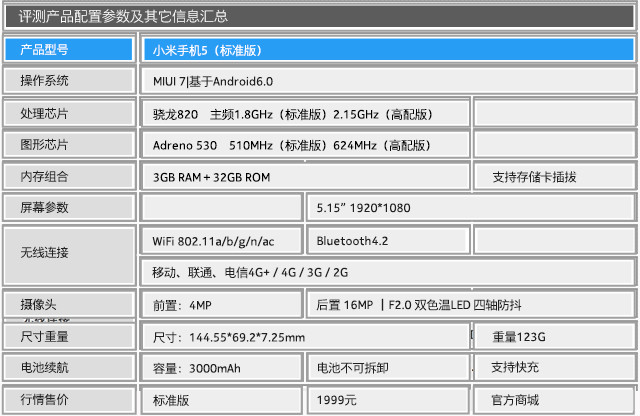Click the 操作系统 row label
Screen dimensions: 640x416
point(68,80)
